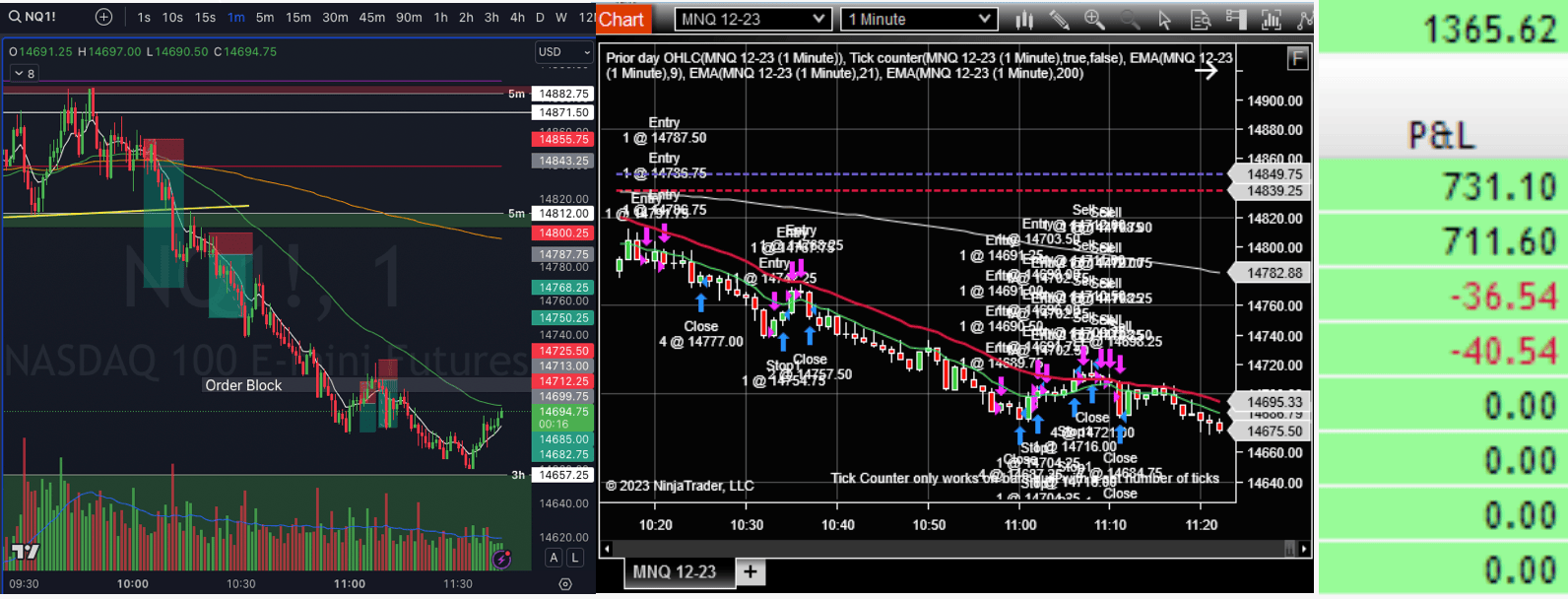1568x599 pixels.
Task: Click the purple lightning replay icon
Action: click(x=501, y=559)
